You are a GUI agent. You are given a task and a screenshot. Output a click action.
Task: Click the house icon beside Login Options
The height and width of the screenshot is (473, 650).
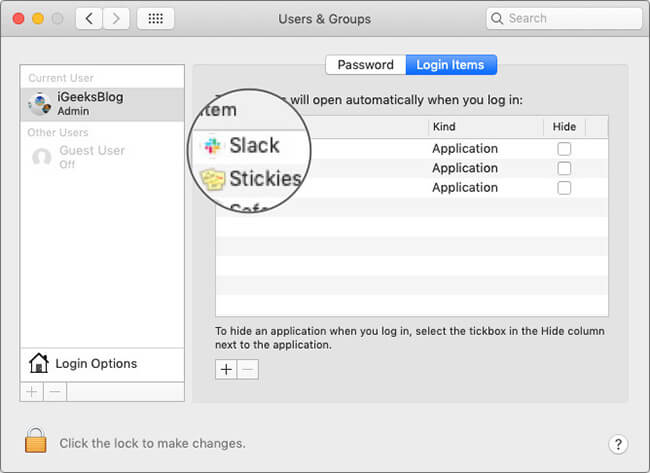tap(39, 363)
